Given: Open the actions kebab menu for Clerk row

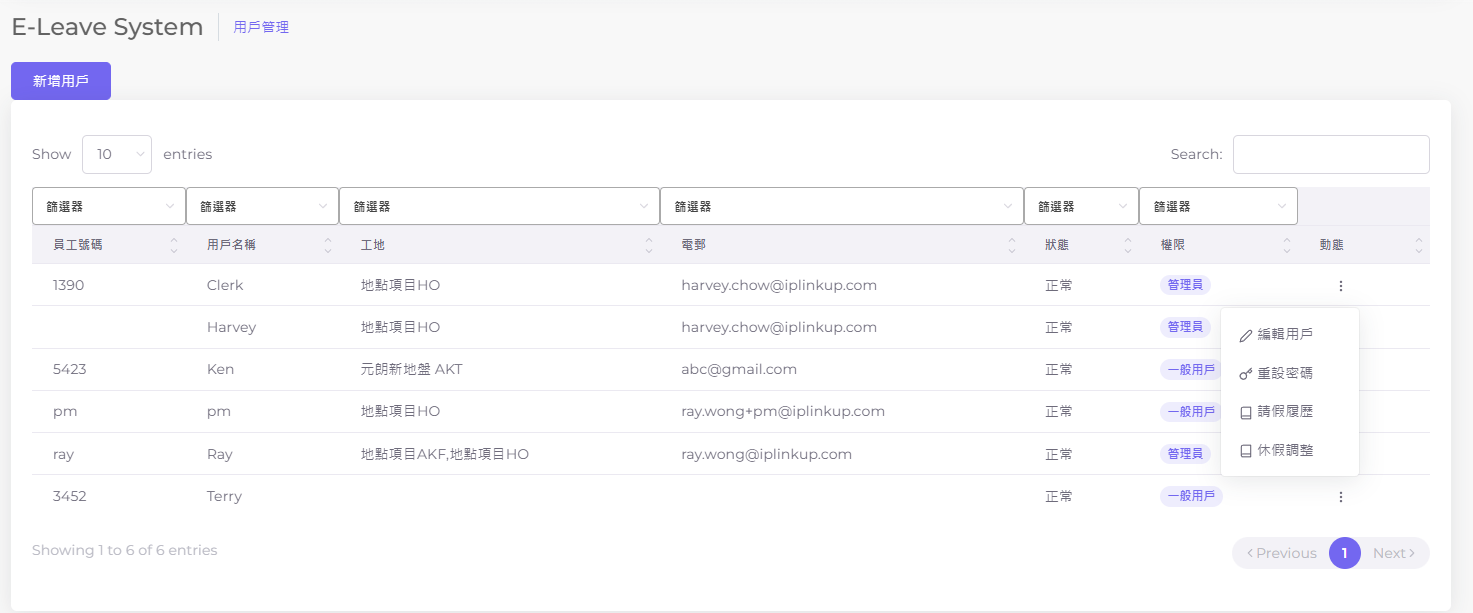Looking at the screenshot, I should 1340,286.
